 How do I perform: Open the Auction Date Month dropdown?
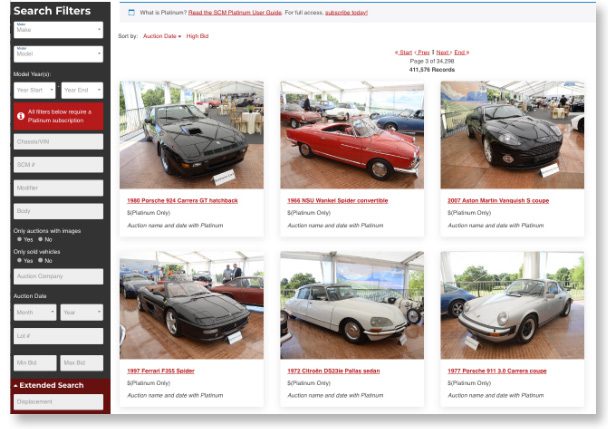(35, 312)
